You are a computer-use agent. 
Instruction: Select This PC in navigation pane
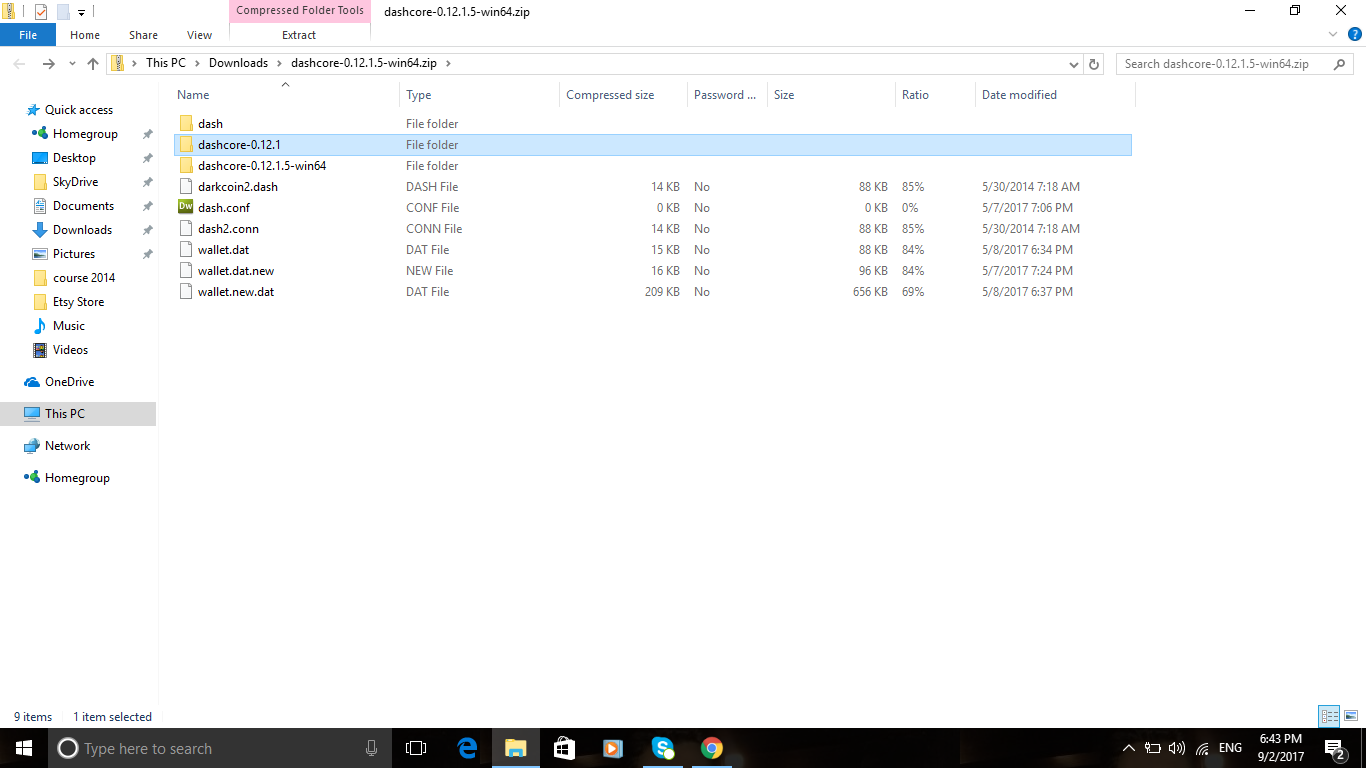pyautogui.click(x=78, y=414)
